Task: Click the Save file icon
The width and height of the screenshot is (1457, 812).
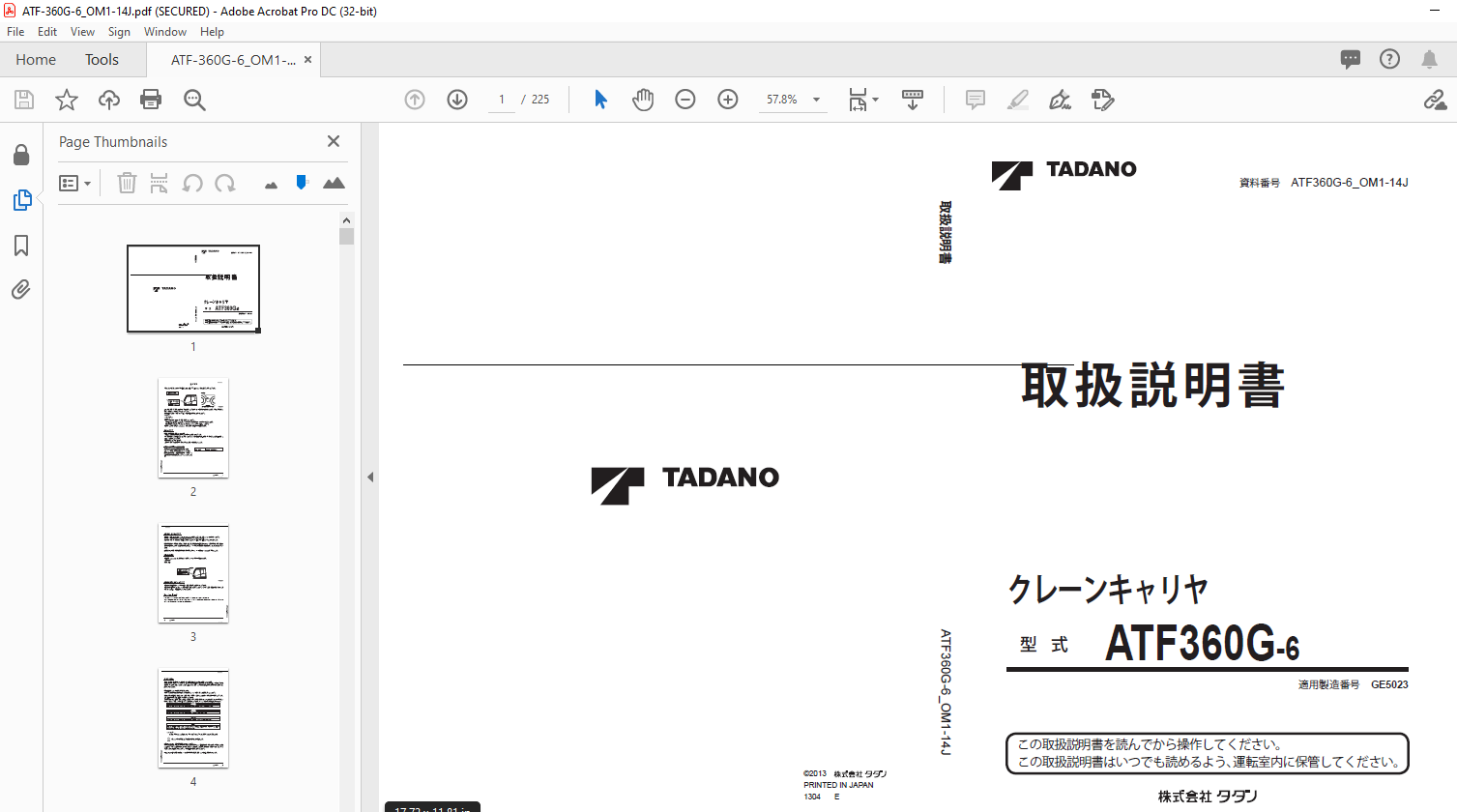Action: point(24,100)
